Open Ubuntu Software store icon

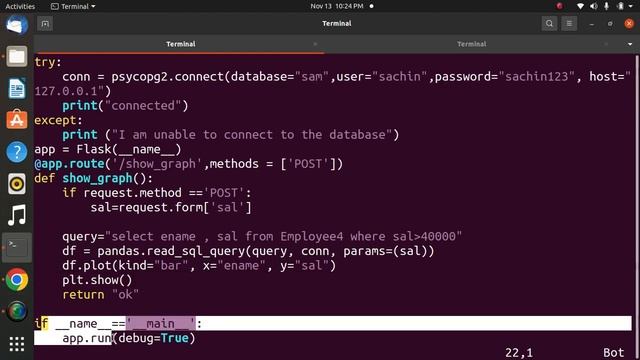pos(17,120)
